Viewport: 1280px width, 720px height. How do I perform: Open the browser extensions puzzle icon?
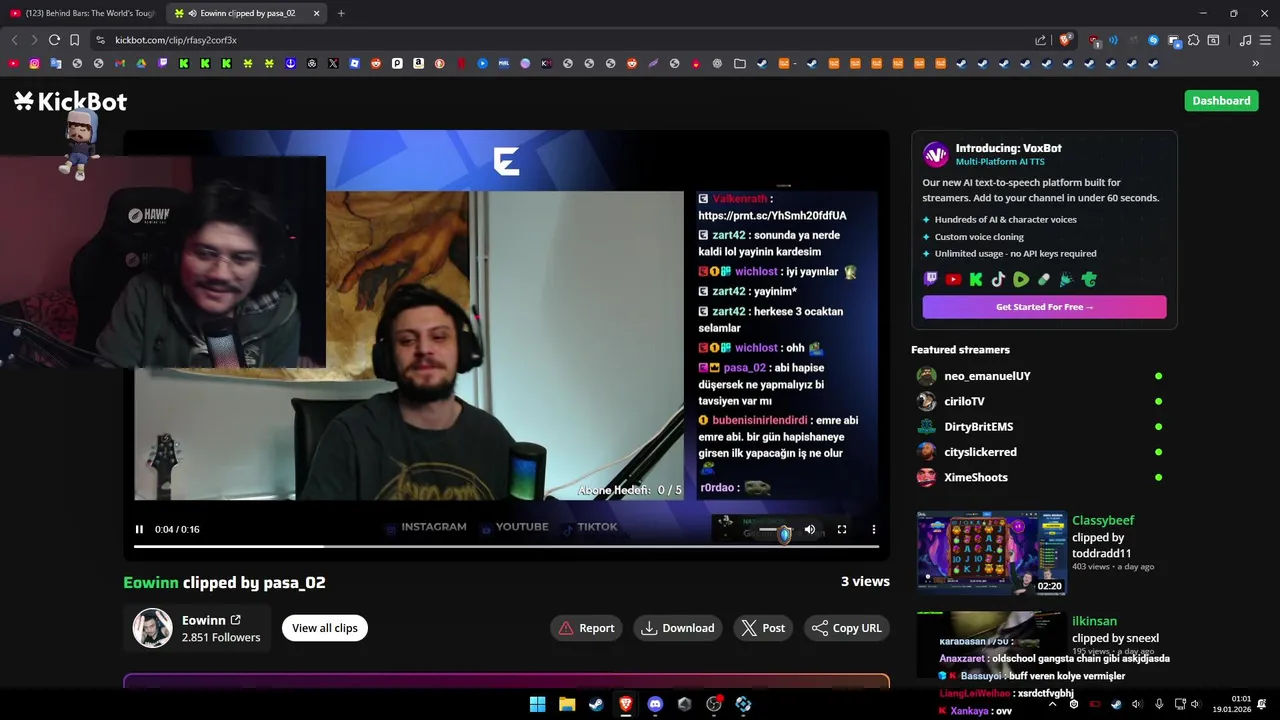click(1193, 40)
